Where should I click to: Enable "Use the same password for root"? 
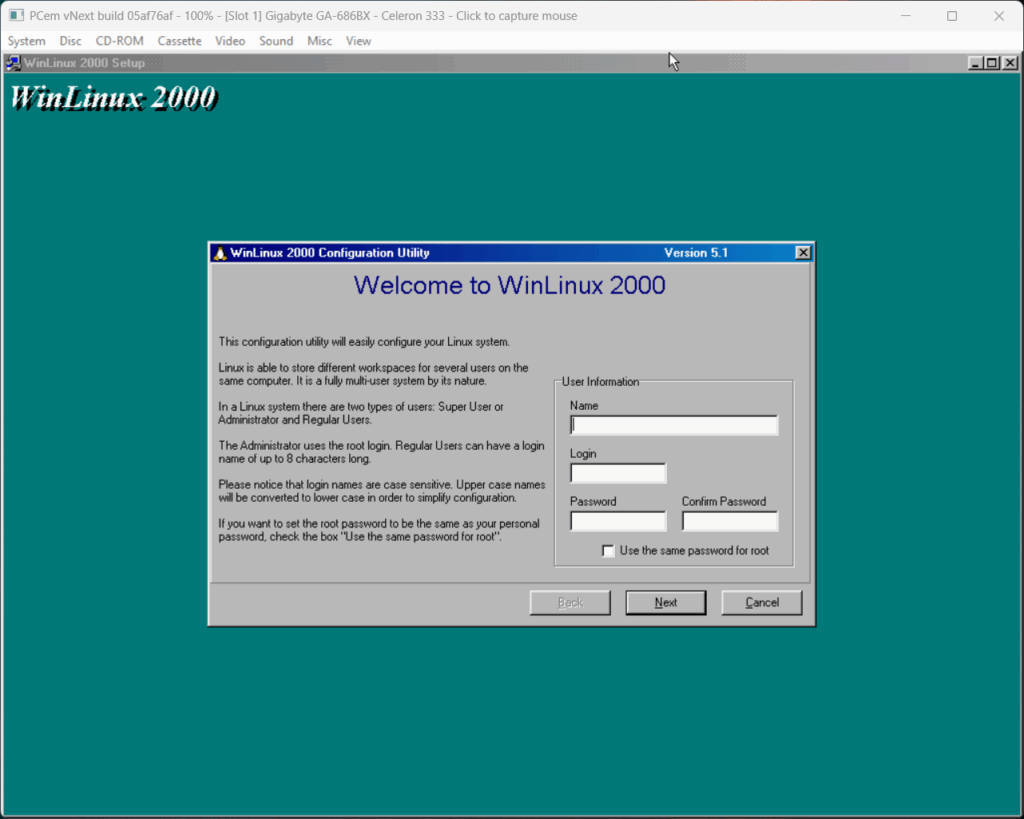point(608,551)
